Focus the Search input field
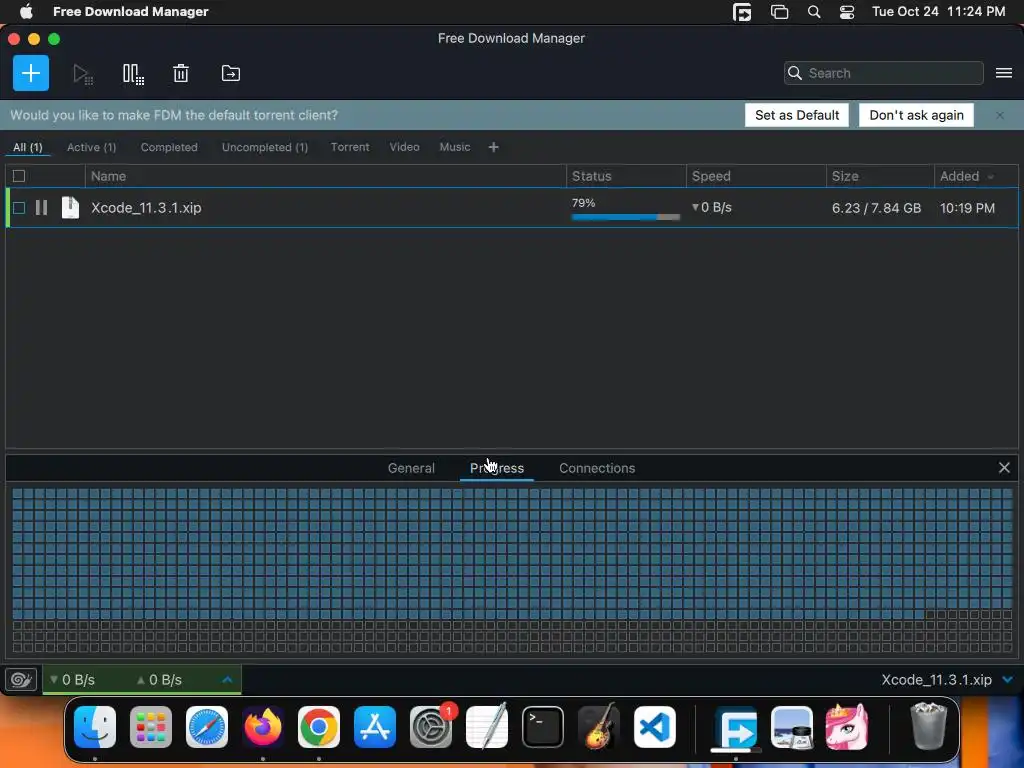 click(884, 73)
